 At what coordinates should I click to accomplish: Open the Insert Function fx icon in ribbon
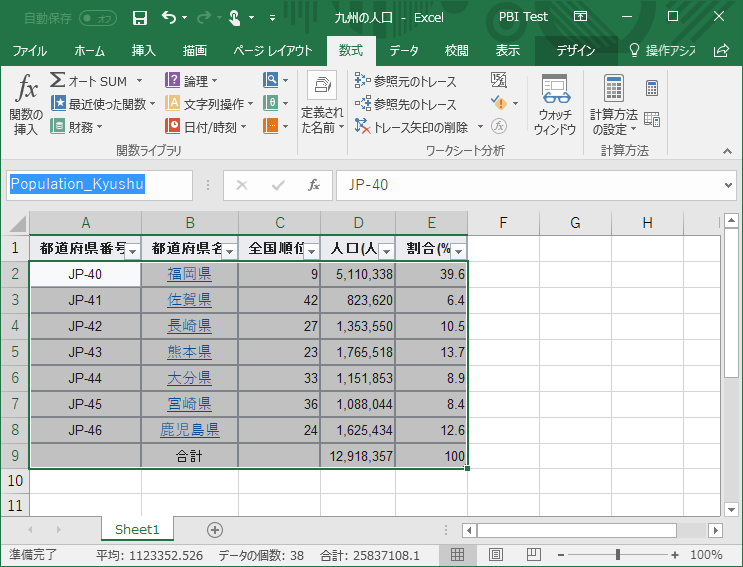(x=27, y=88)
